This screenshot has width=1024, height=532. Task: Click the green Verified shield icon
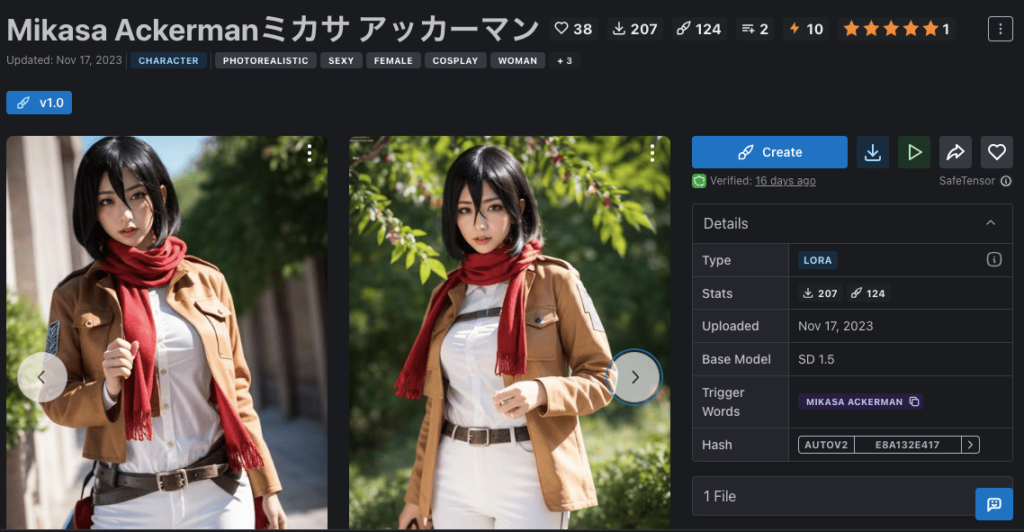point(699,181)
